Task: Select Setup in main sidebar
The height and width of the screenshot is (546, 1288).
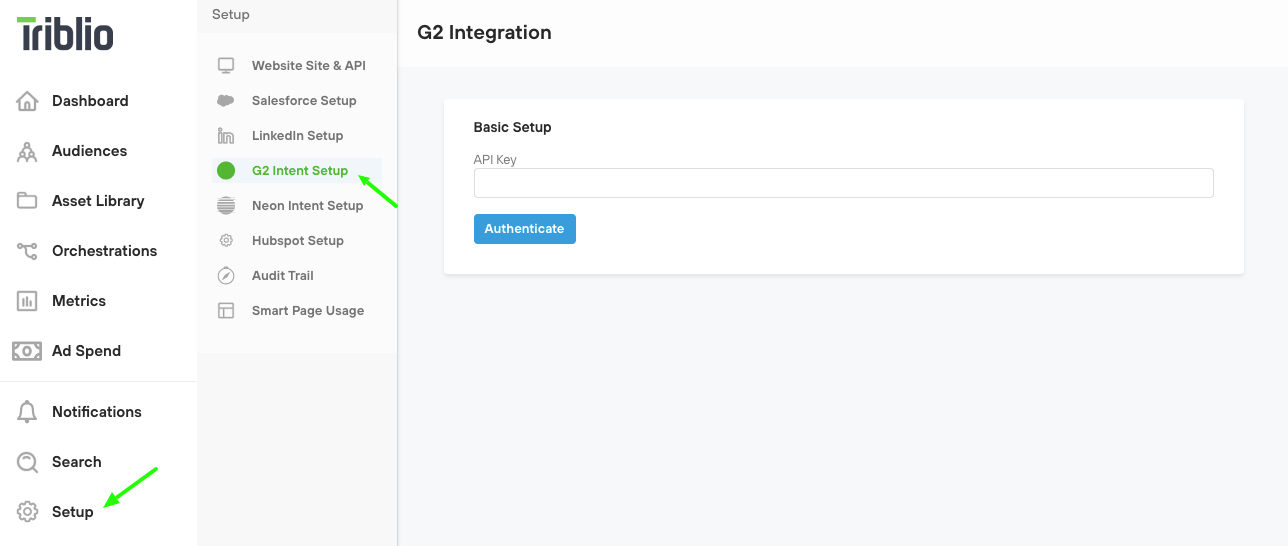Action: pos(73,512)
